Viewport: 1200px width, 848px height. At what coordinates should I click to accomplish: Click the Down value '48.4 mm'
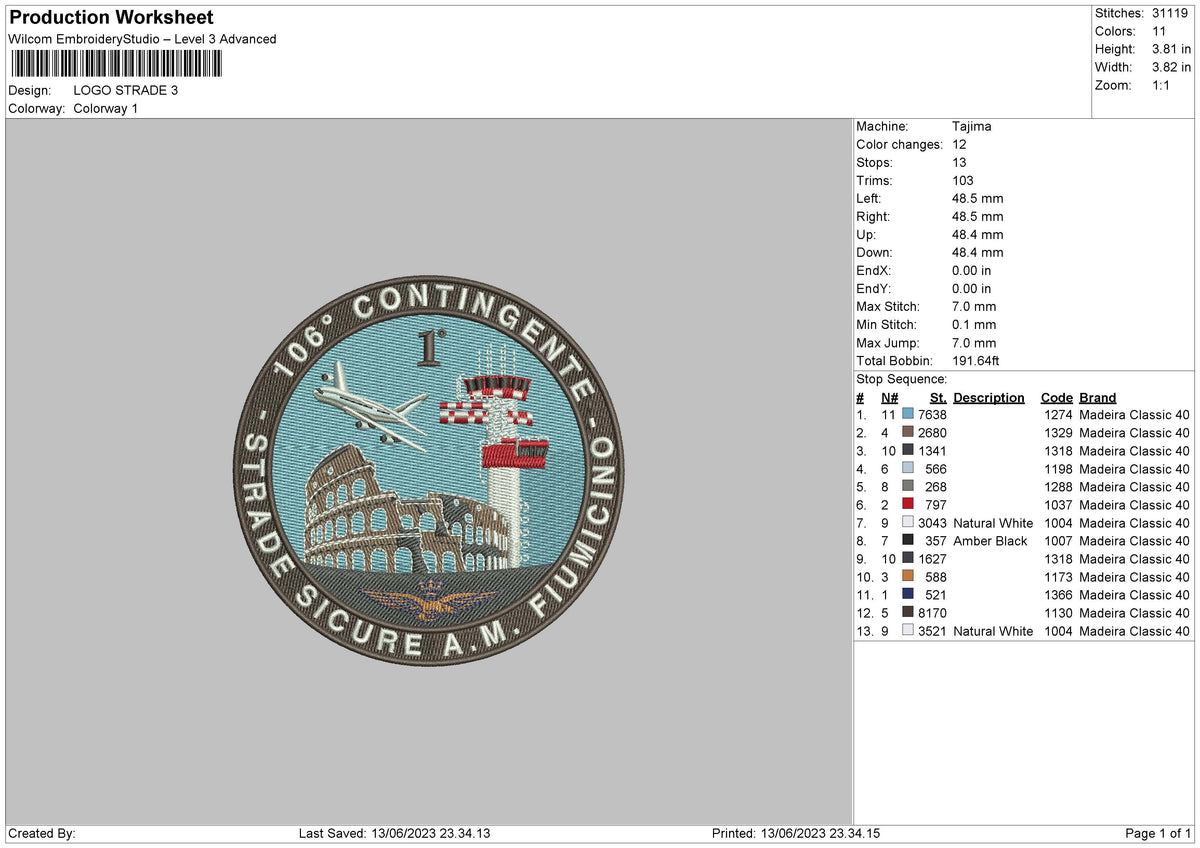point(978,253)
